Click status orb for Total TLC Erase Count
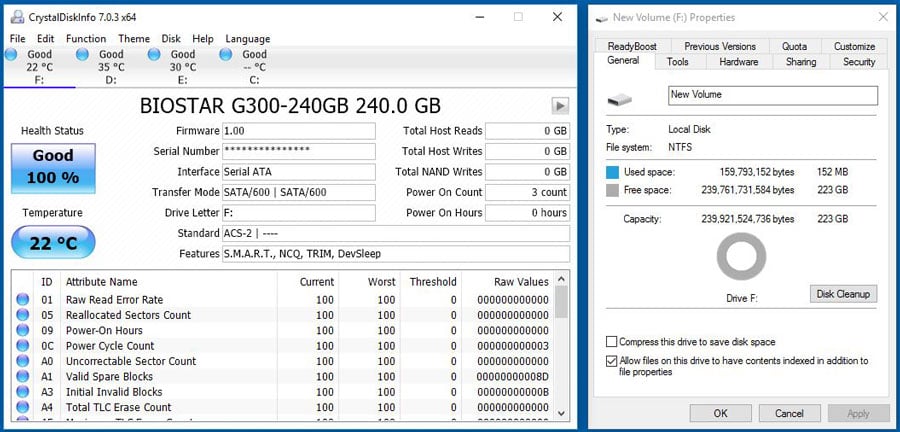900x432 pixels. [22, 407]
